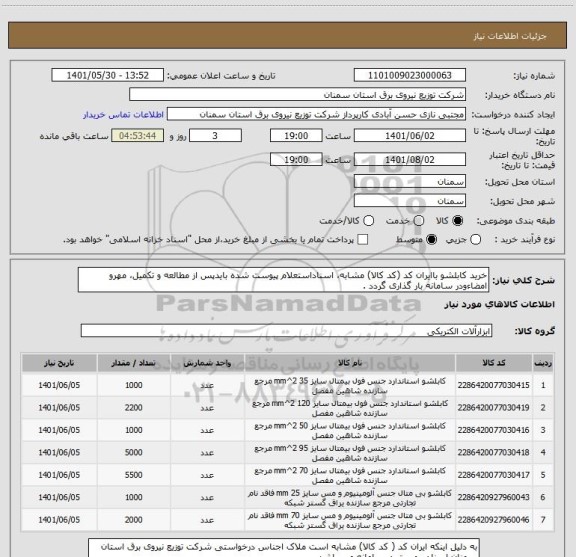Click the quantity 5500 cell
576x557 pixels.
click(133, 475)
